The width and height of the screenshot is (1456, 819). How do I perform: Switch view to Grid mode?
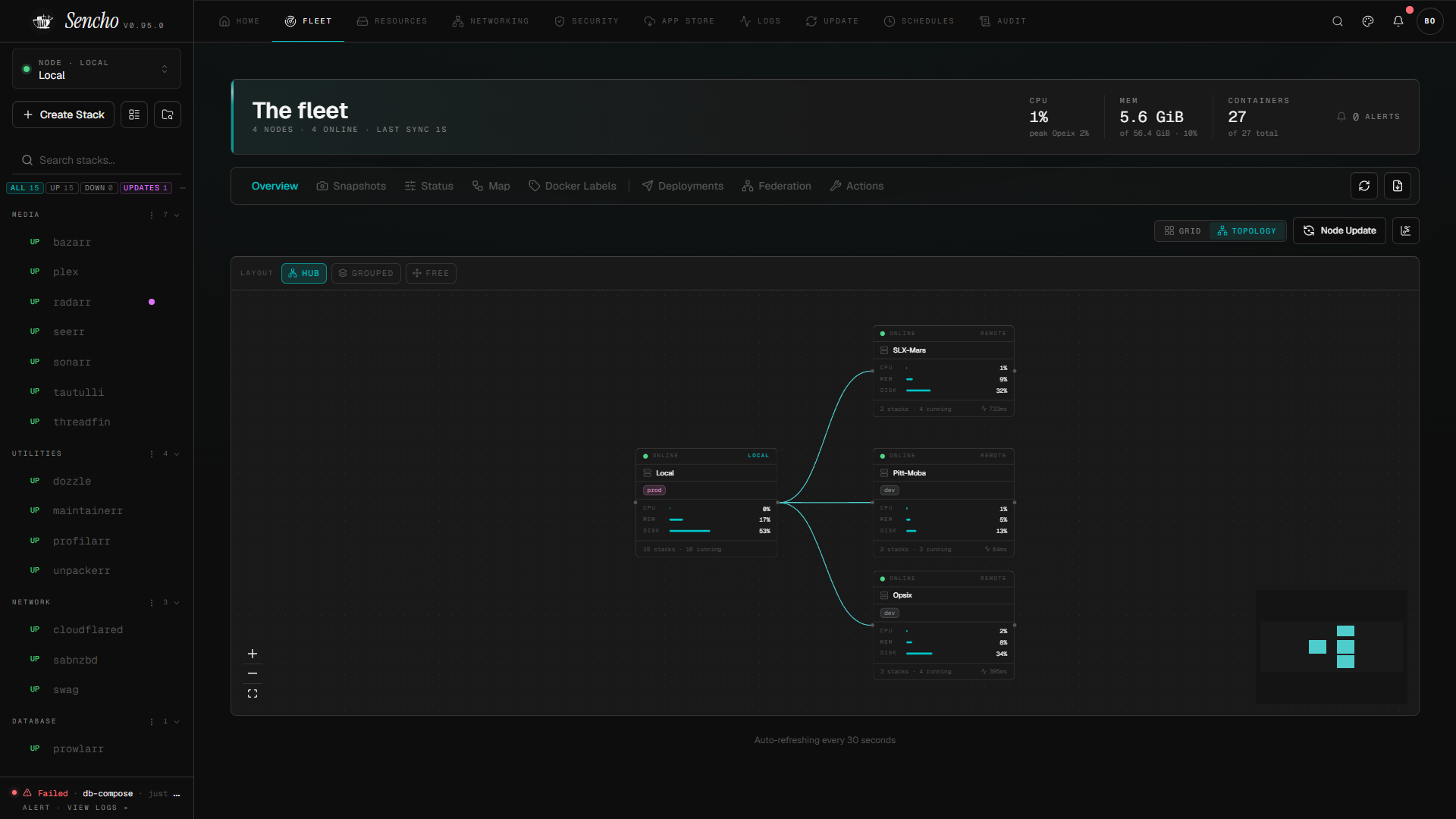point(1182,231)
